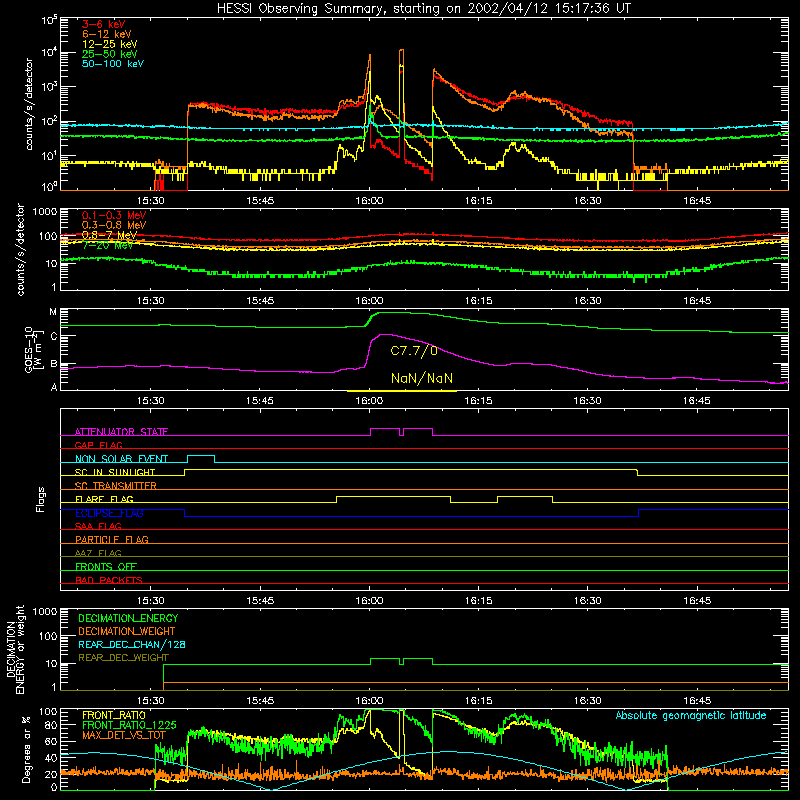Click the ATTENUATOR STATE flag label

click(x=121, y=432)
